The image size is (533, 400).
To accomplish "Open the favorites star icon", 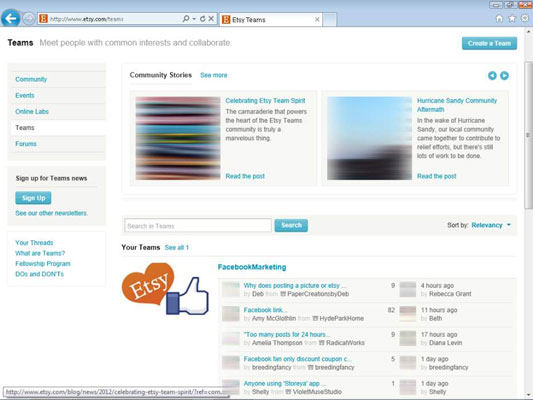I will [512, 19].
